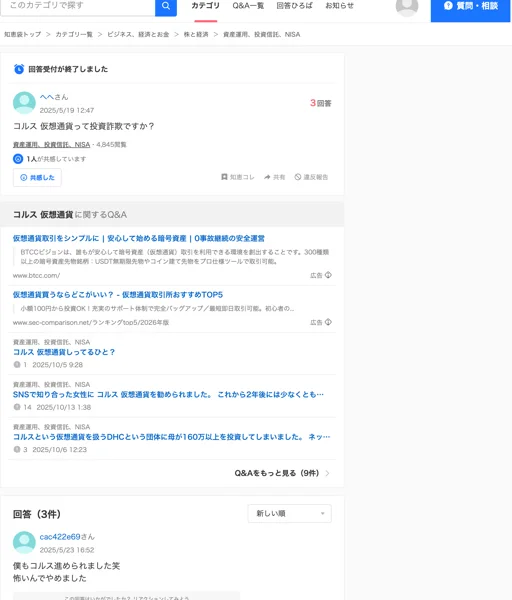Save the question with 知恵コレ
Screen dimensions: 512x600
pyautogui.click(x=238, y=177)
